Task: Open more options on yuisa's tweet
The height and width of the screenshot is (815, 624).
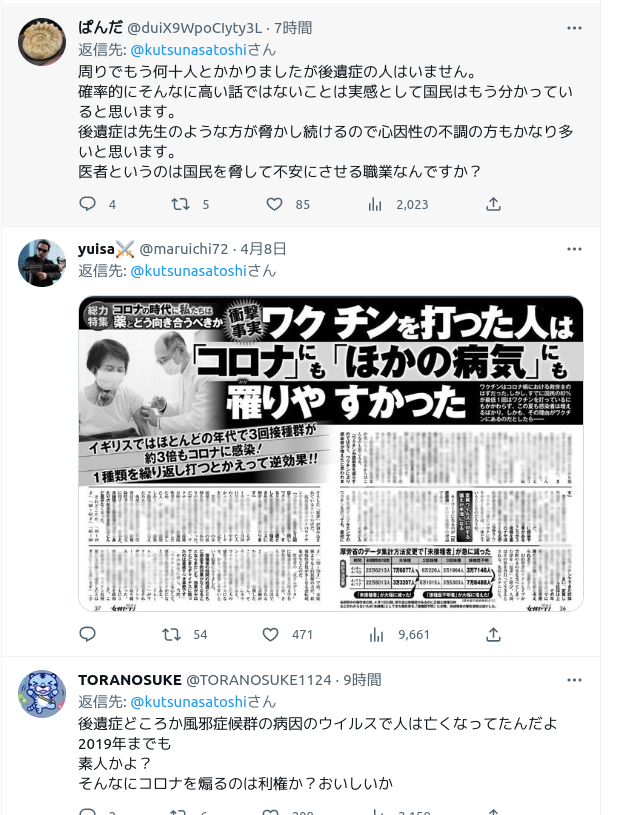Action: click(574, 249)
